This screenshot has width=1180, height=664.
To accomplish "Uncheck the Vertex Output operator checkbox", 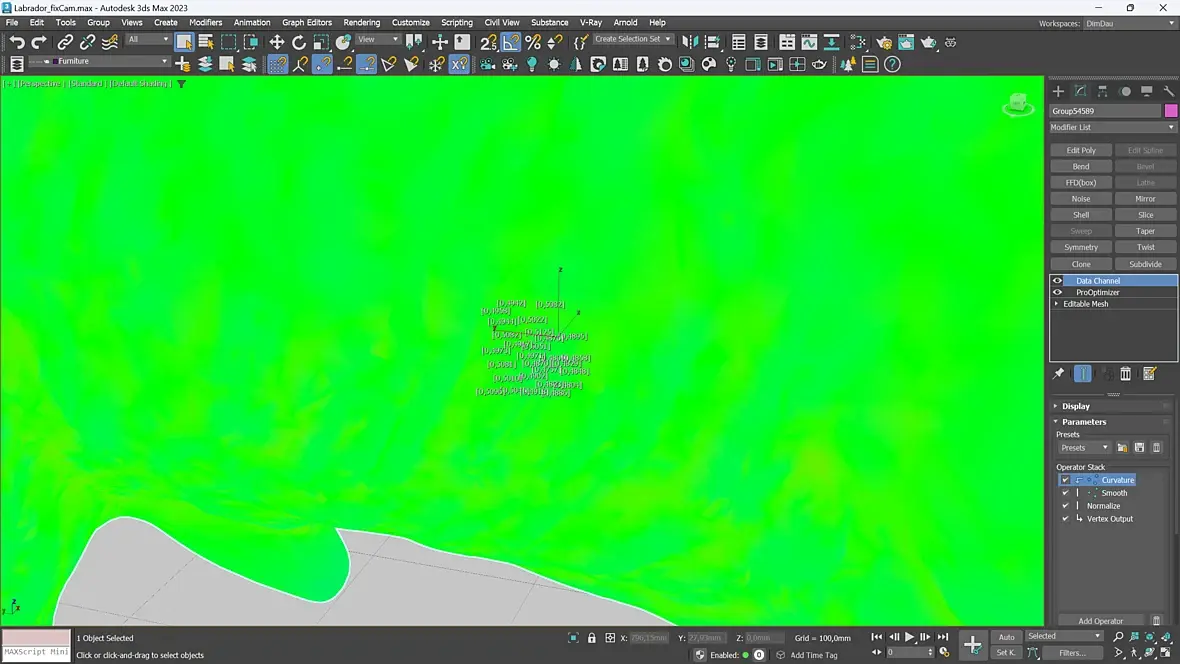I will 1065,518.
